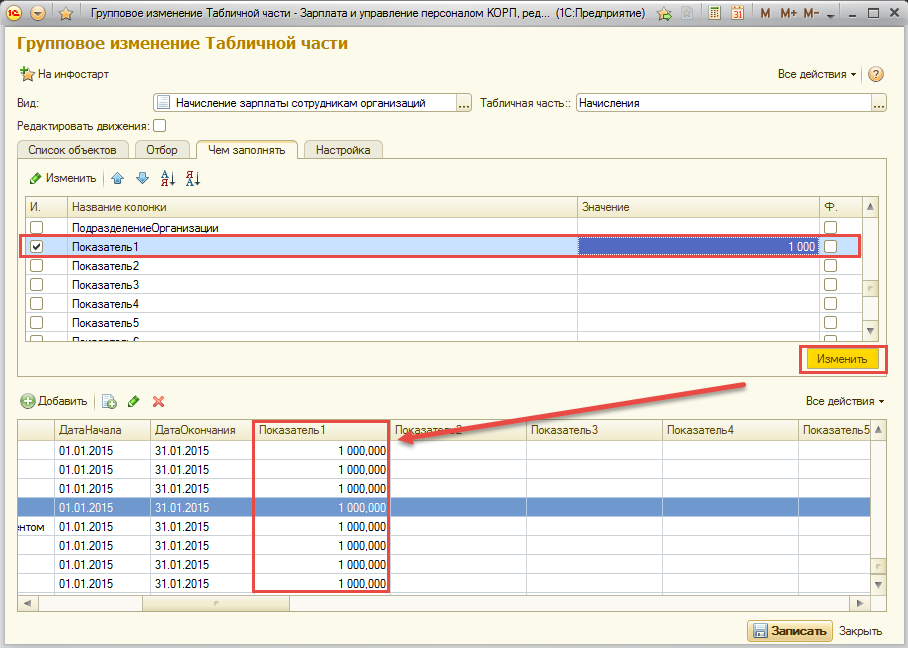Click the move row down arrow icon
Image resolution: width=908 pixels, height=648 pixels.
(142, 178)
